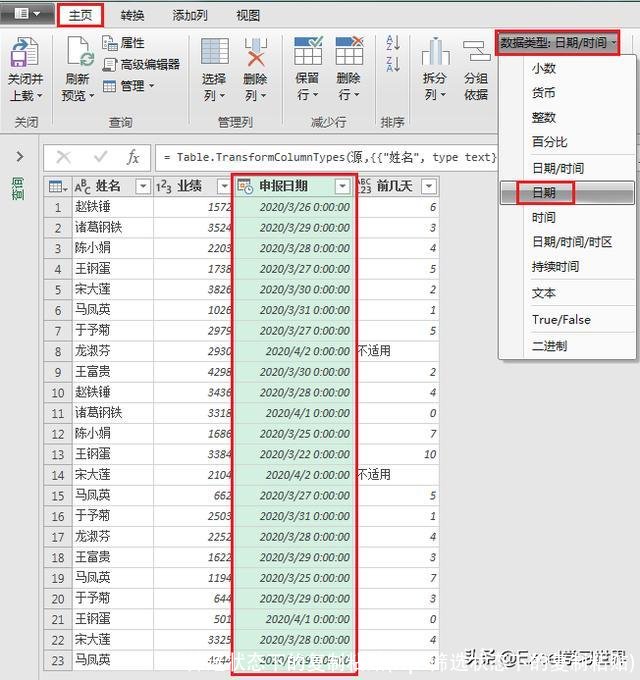Image resolution: width=640 pixels, height=680 pixels.
Task: Expand the 数据类型: 日期/时间 dropdown
Action: (558, 42)
